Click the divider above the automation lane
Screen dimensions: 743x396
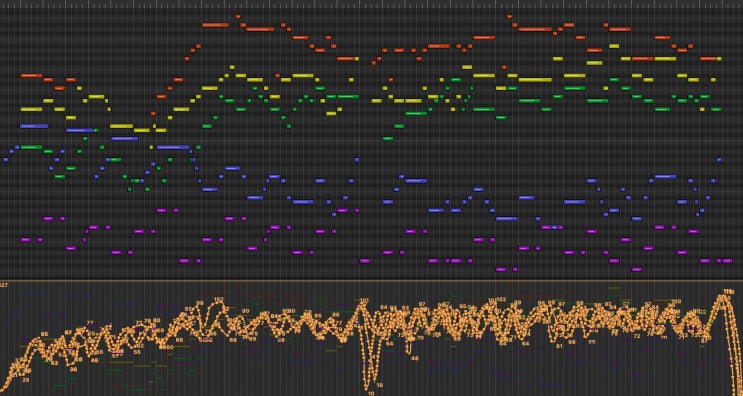tap(372, 280)
